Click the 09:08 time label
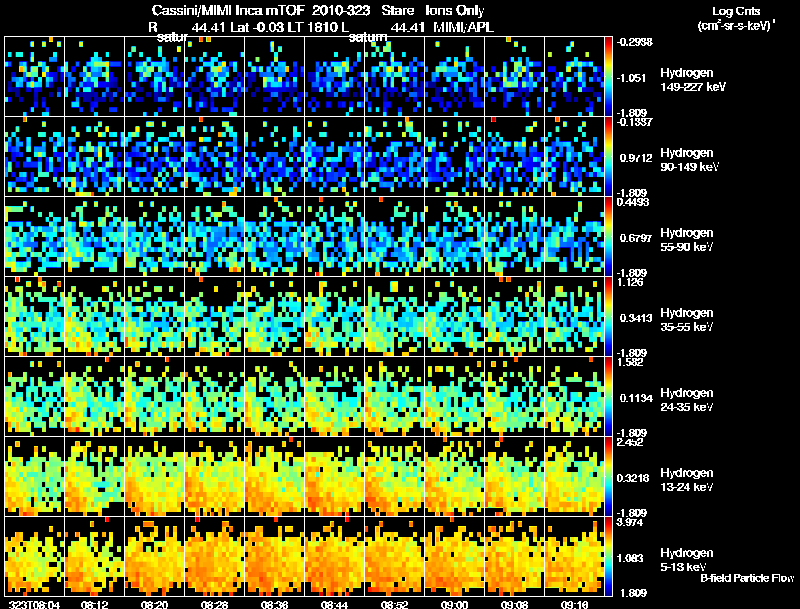 point(514,604)
